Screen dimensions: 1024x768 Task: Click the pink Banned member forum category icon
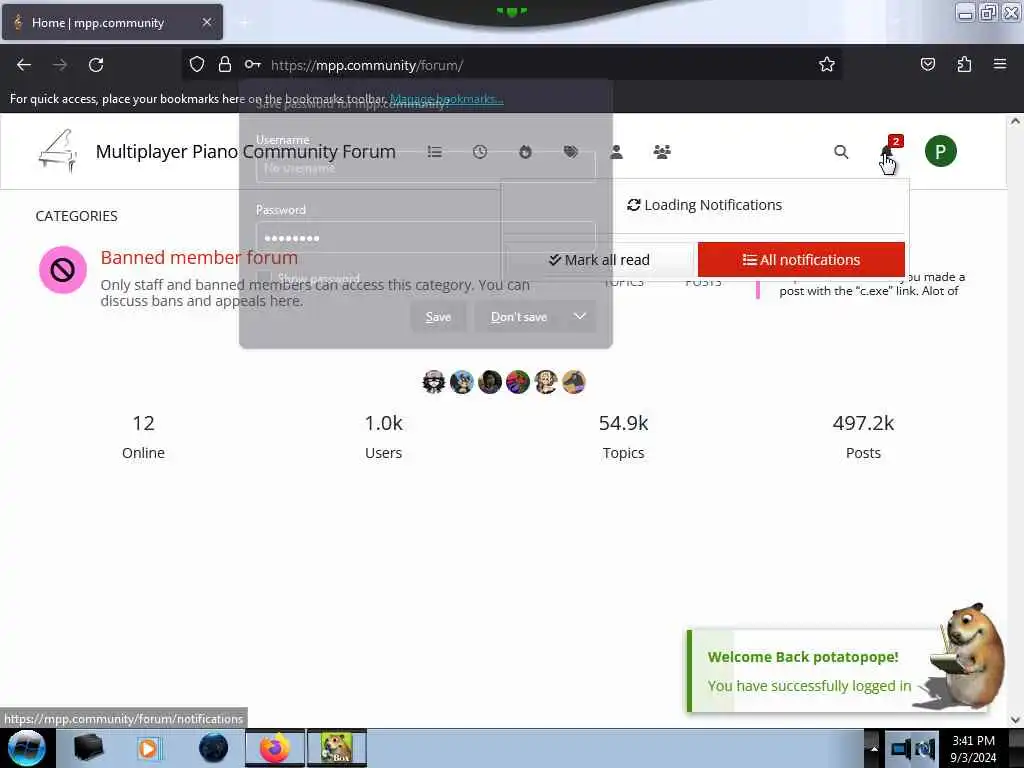[x=63, y=270]
